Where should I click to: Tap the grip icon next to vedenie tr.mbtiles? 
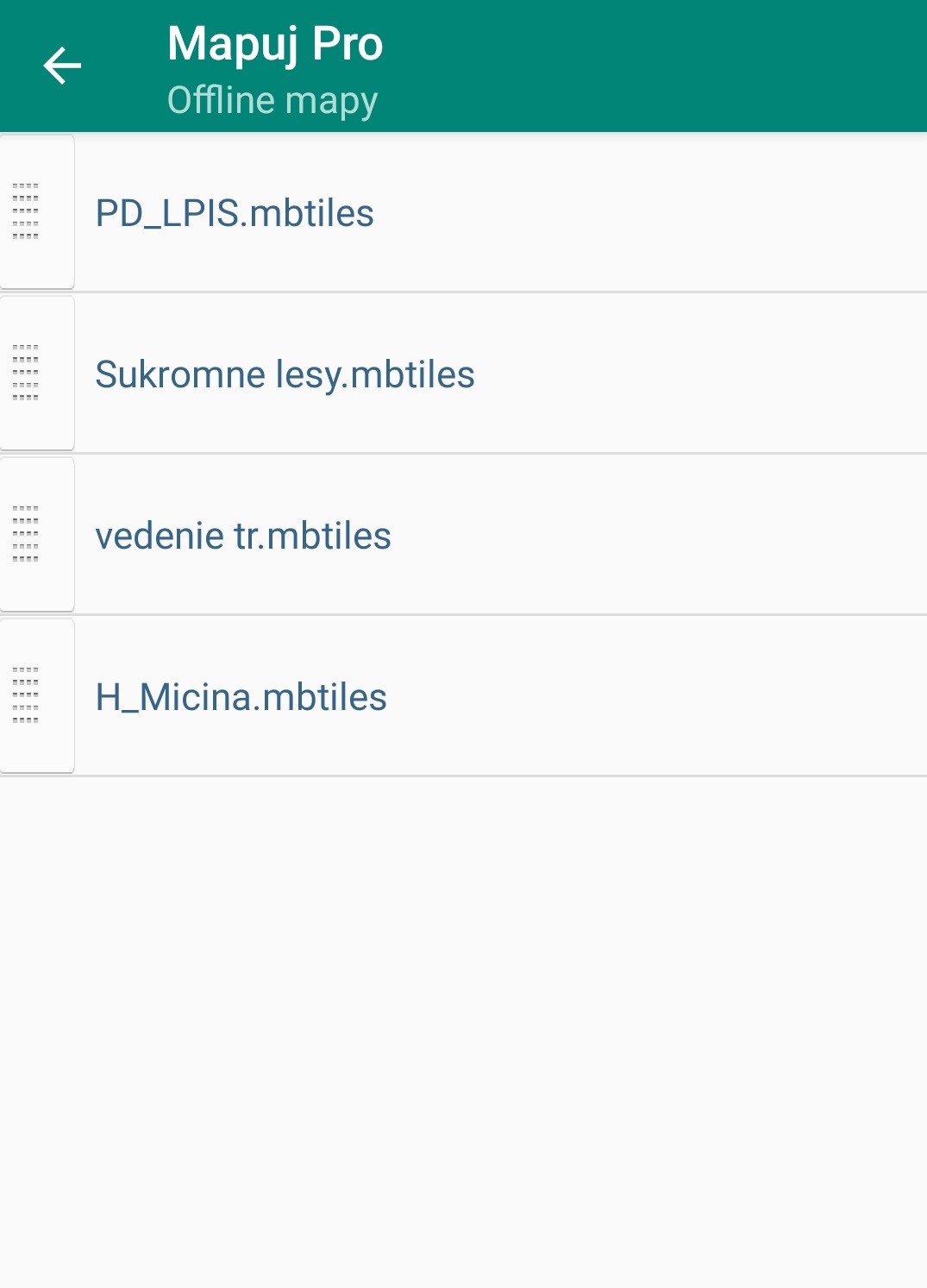click(26, 534)
